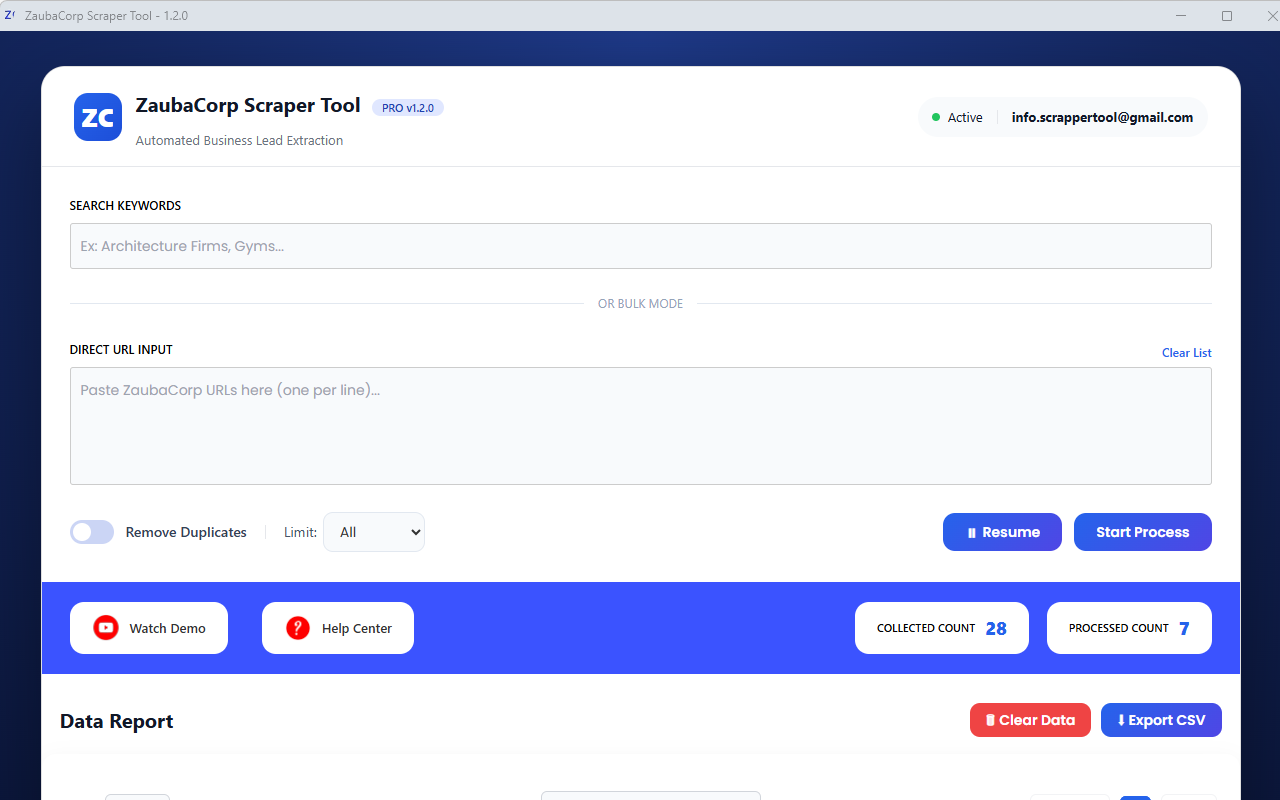Click the YouTube icon in Watch Demo

click(106, 628)
